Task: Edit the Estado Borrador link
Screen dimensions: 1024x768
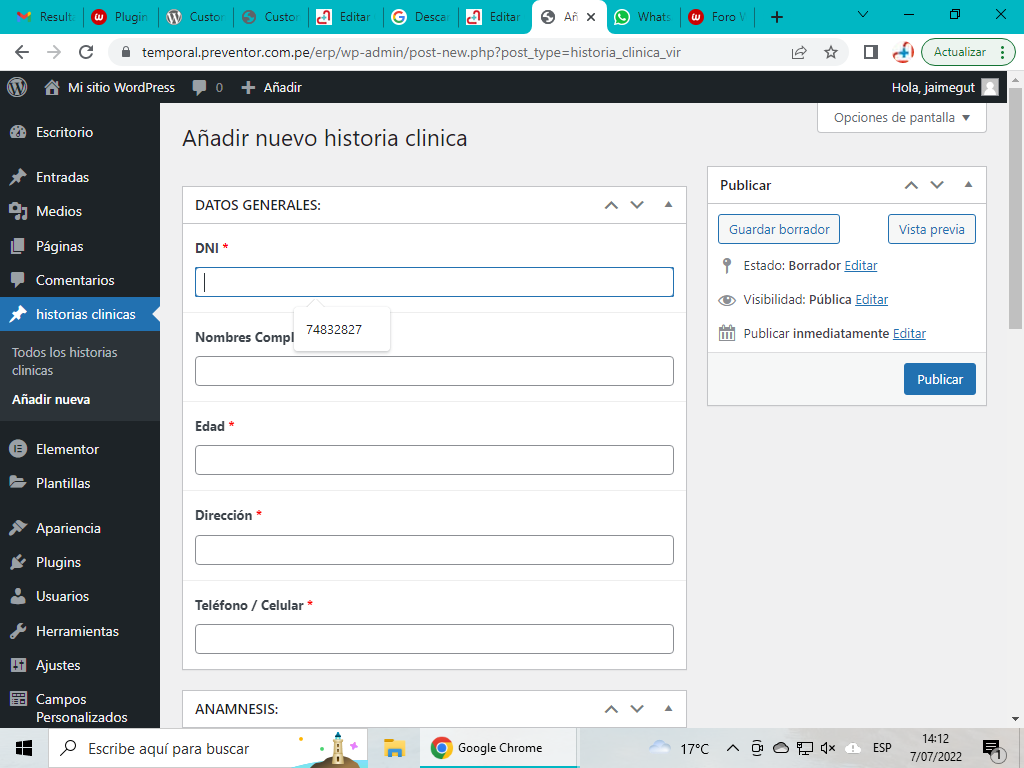Action: (861, 266)
